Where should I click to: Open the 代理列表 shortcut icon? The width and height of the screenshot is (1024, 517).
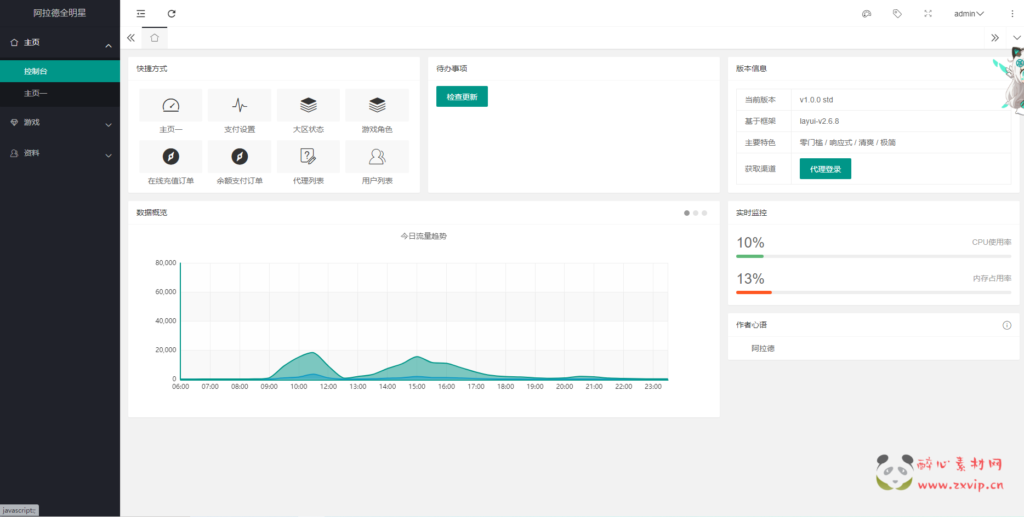click(308, 157)
